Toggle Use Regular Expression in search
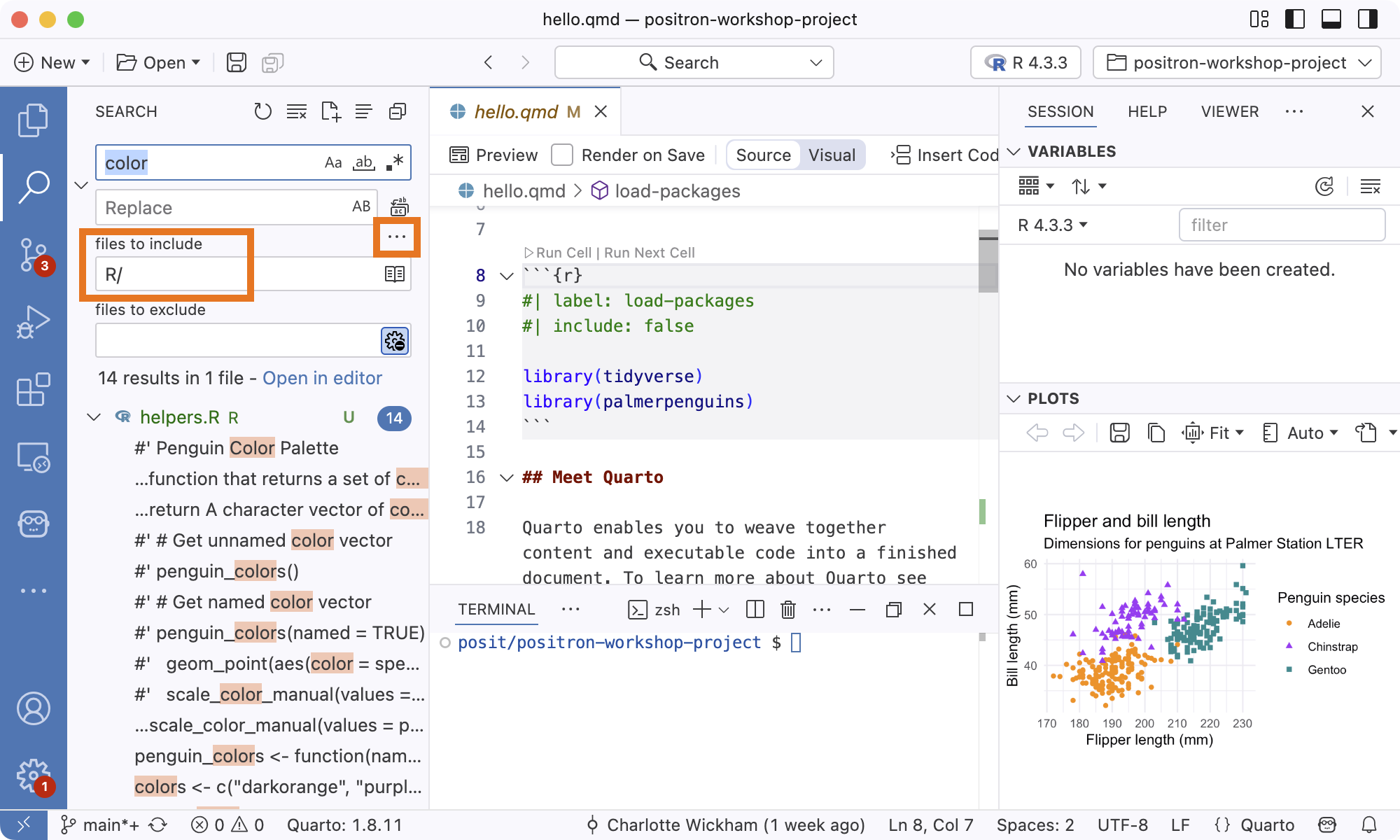 coord(395,162)
